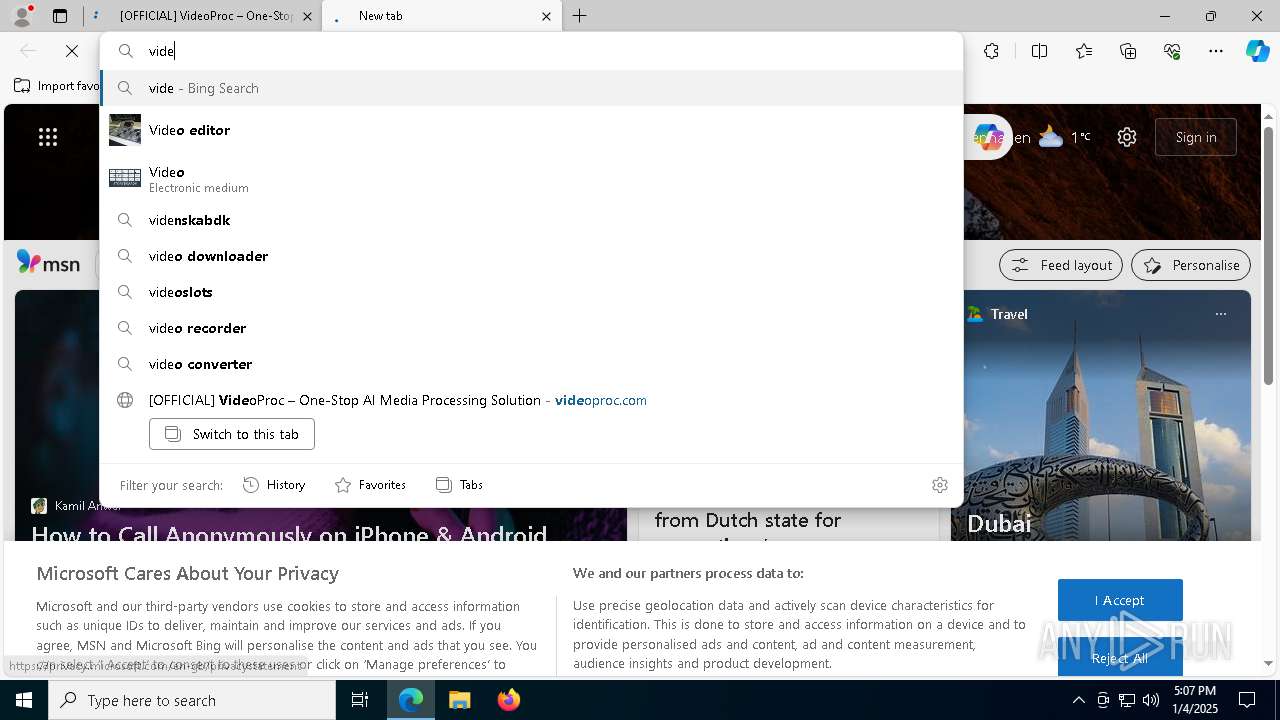Launch Edge from the taskbar
Image resolution: width=1280 pixels, height=720 pixels.
click(x=411, y=700)
